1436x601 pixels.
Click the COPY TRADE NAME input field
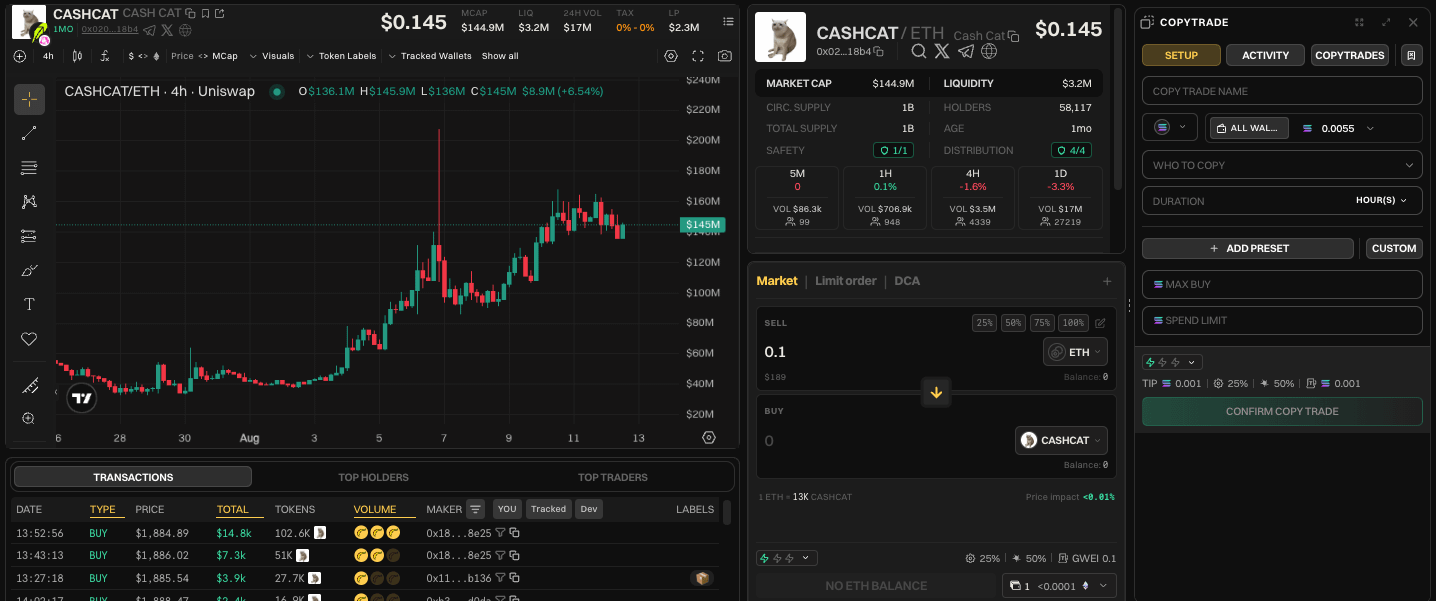1282,91
